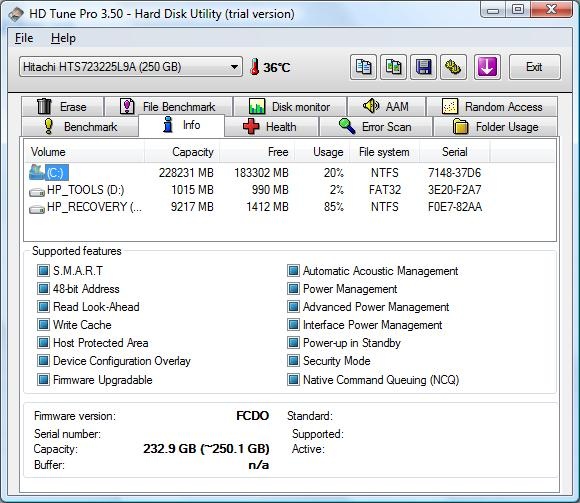Click the C: drive volume icon
The image size is (580, 503).
point(37,172)
